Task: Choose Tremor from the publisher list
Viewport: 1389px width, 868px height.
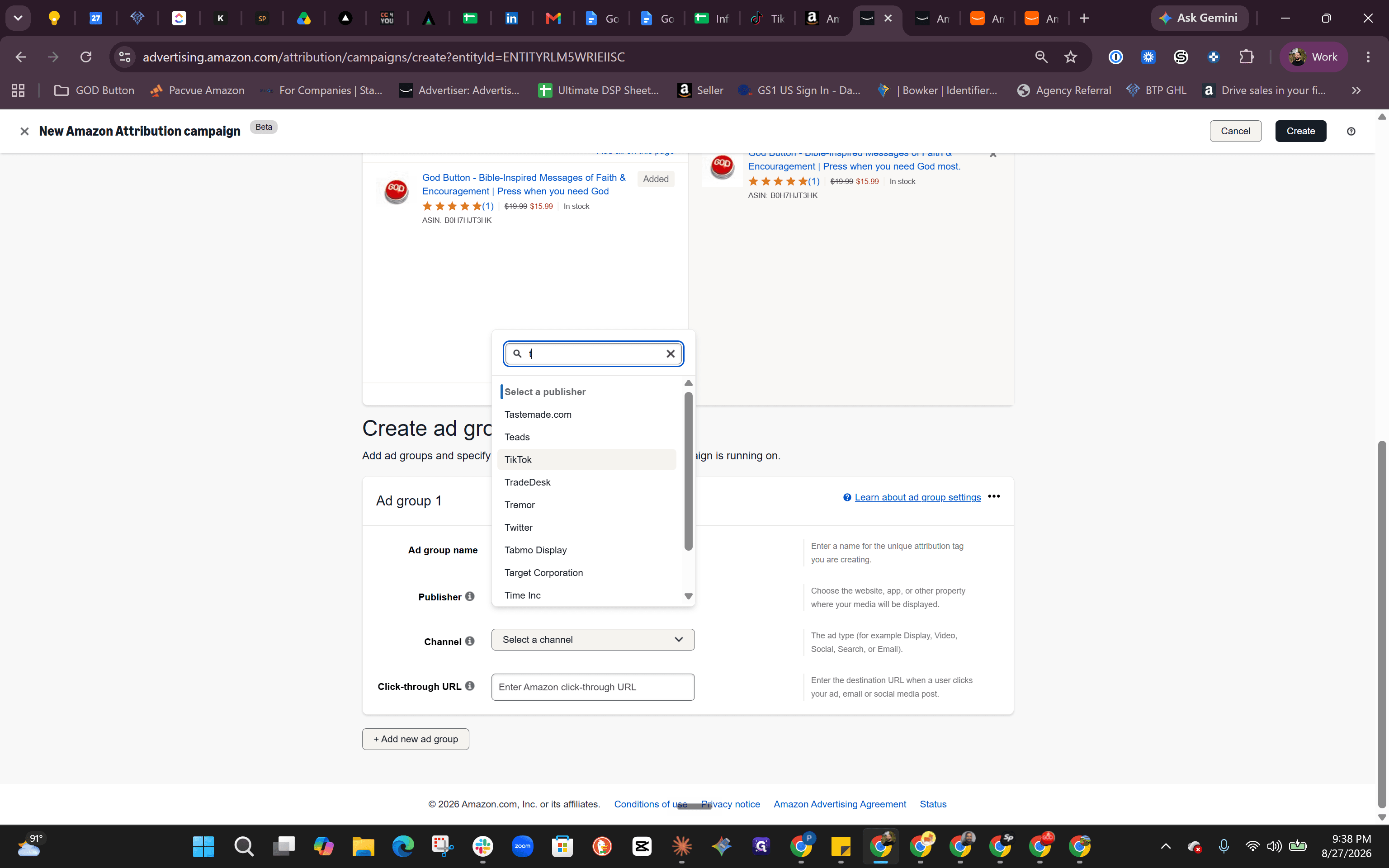Action: (586, 505)
